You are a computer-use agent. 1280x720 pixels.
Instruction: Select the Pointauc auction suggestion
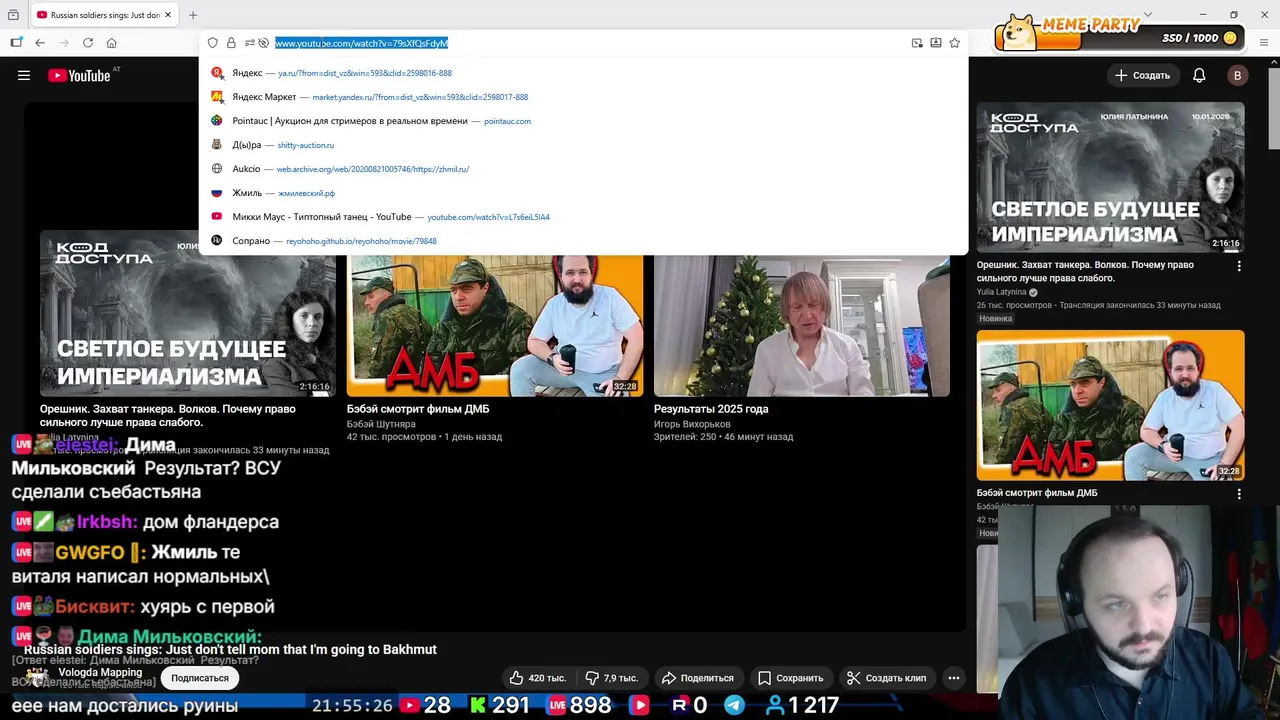pos(583,121)
